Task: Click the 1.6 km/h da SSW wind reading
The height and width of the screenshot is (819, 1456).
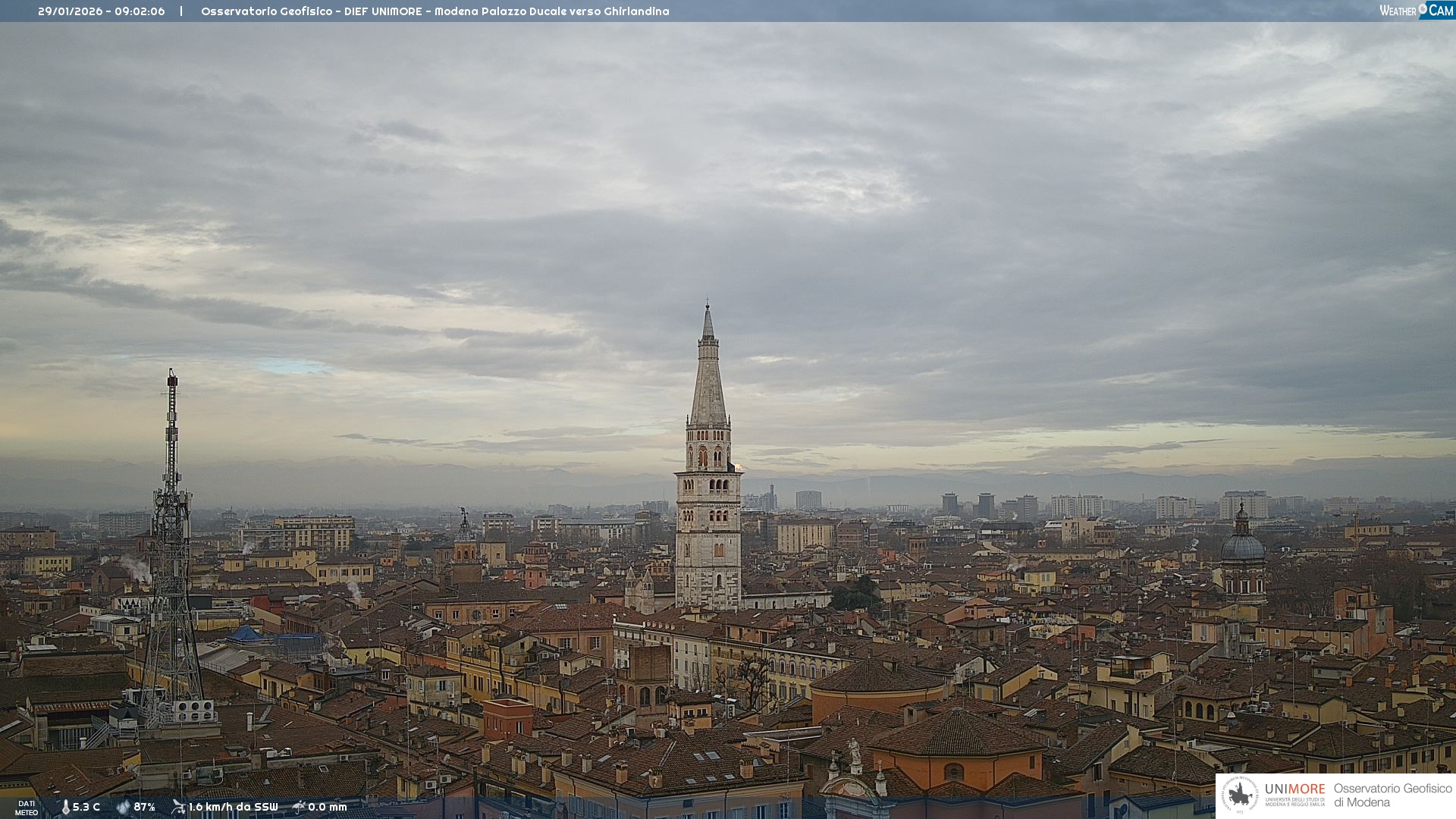Action: 233,808
